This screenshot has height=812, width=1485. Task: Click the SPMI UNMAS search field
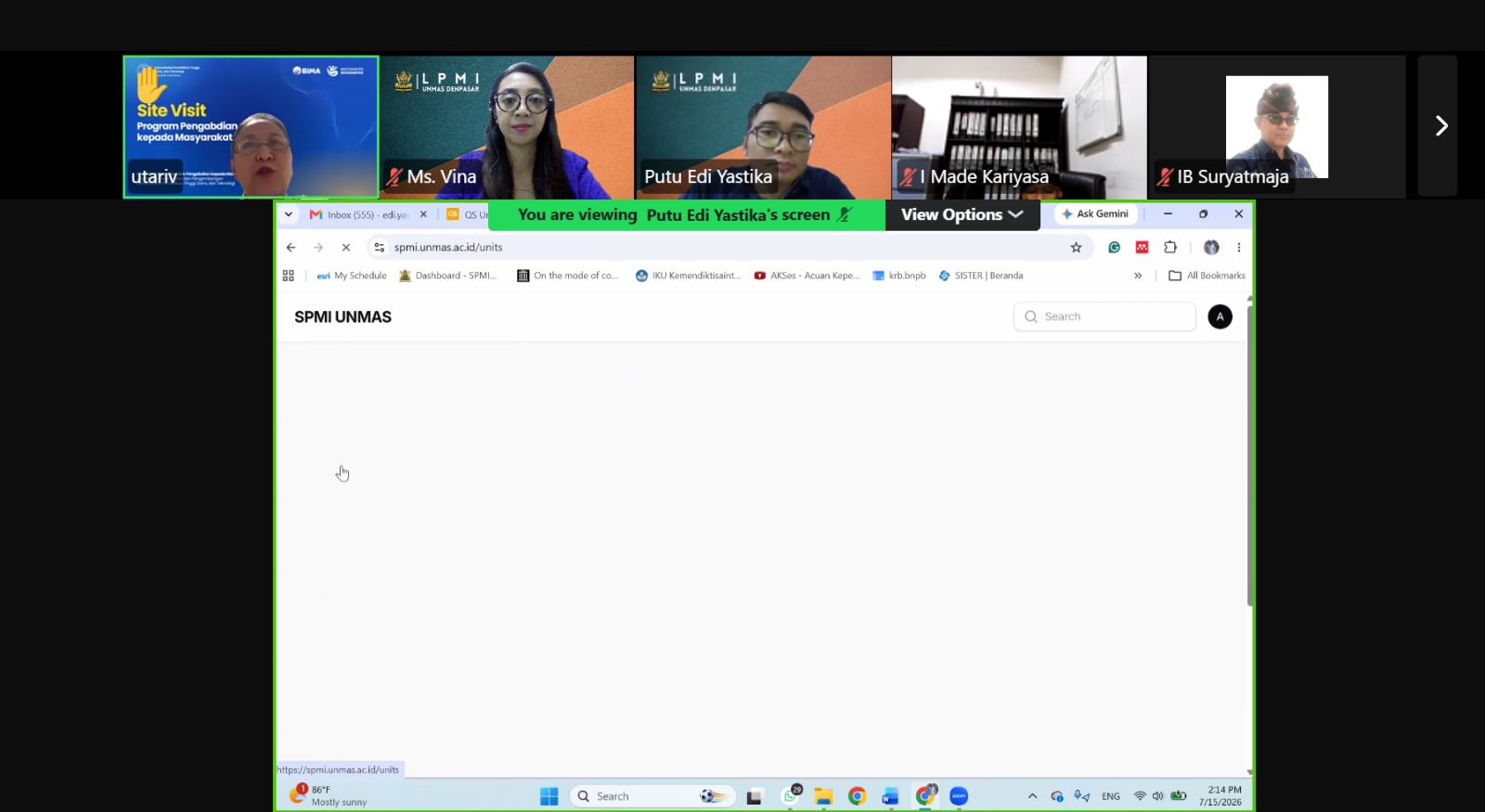[1104, 316]
